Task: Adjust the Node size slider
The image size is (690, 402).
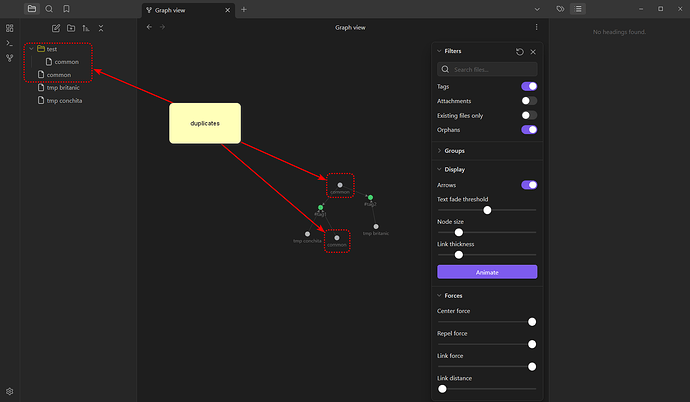Action: pyautogui.click(x=487, y=232)
